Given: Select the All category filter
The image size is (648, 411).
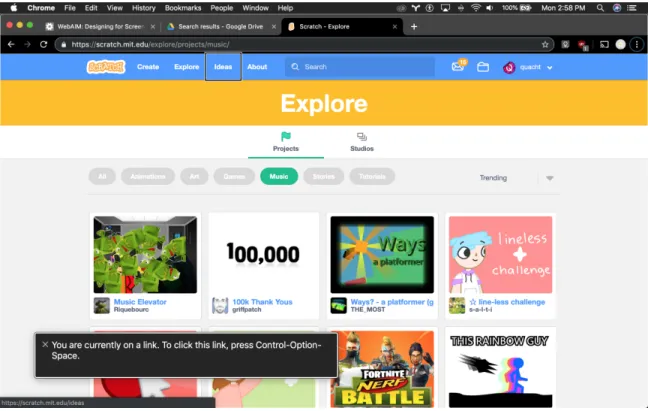Looking at the screenshot, I should pos(102,176).
